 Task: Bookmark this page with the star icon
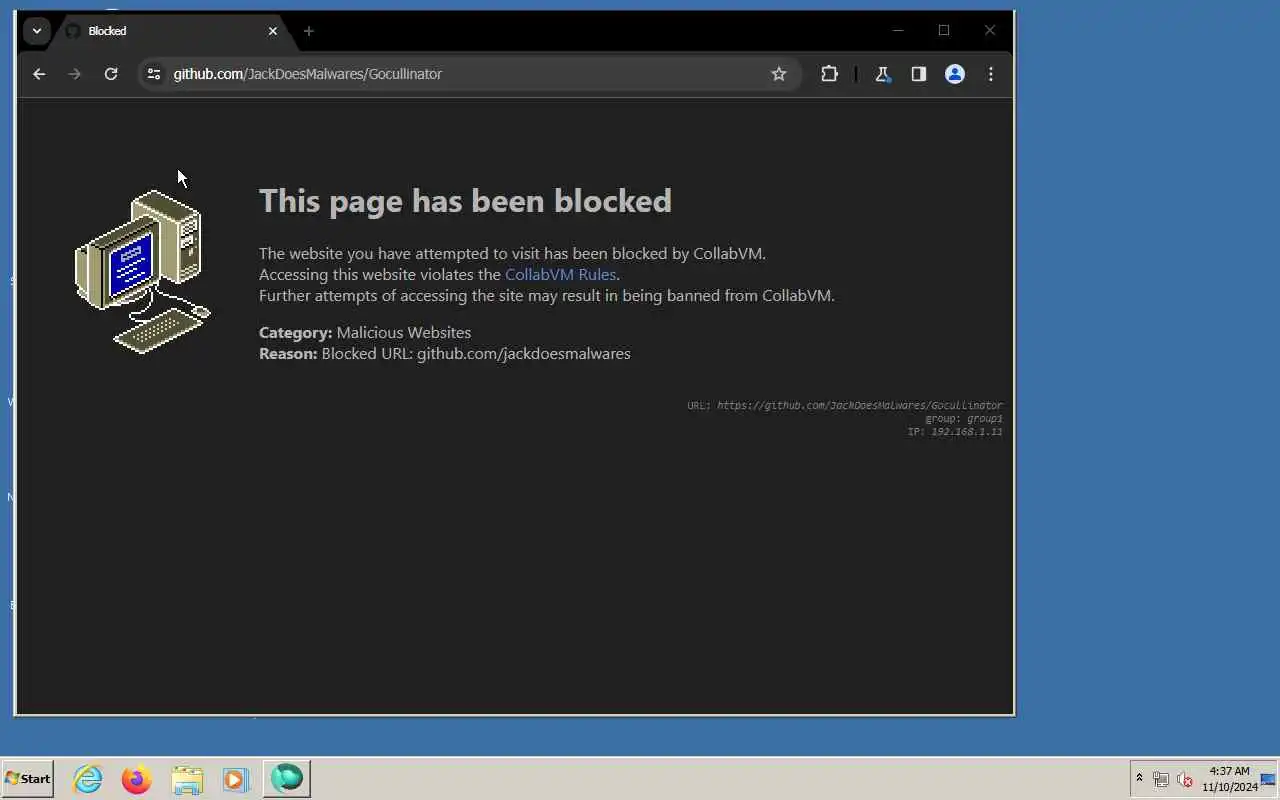click(x=779, y=74)
